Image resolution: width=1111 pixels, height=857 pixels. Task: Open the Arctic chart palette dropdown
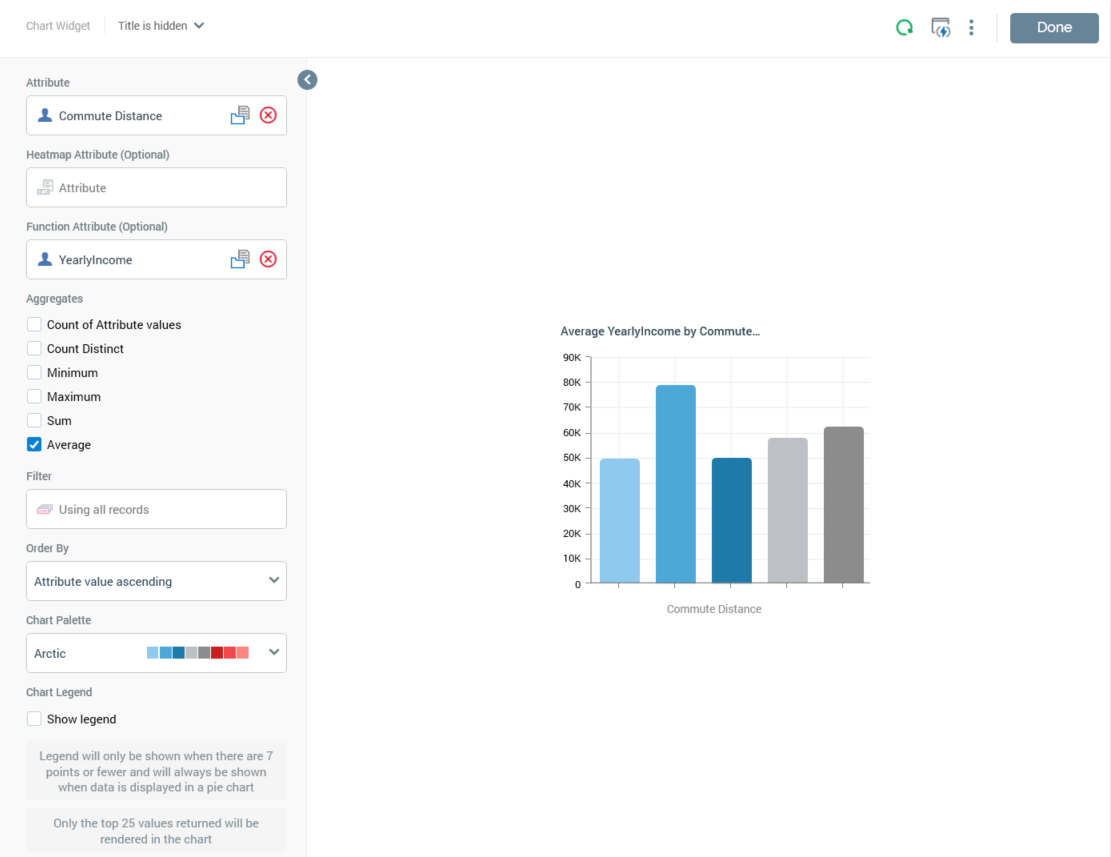[156, 653]
